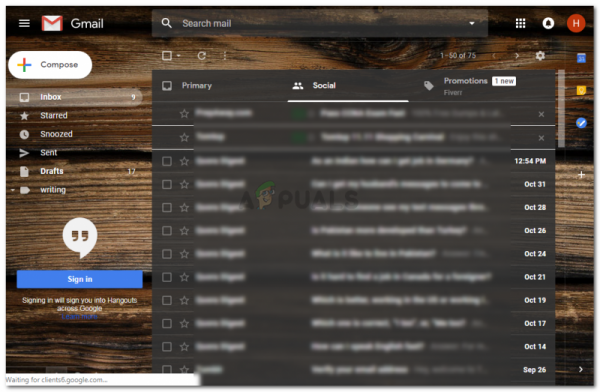The height and width of the screenshot is (392, 600).
Task: Open the main menu hamburger icon
Action: pos(24,24)
